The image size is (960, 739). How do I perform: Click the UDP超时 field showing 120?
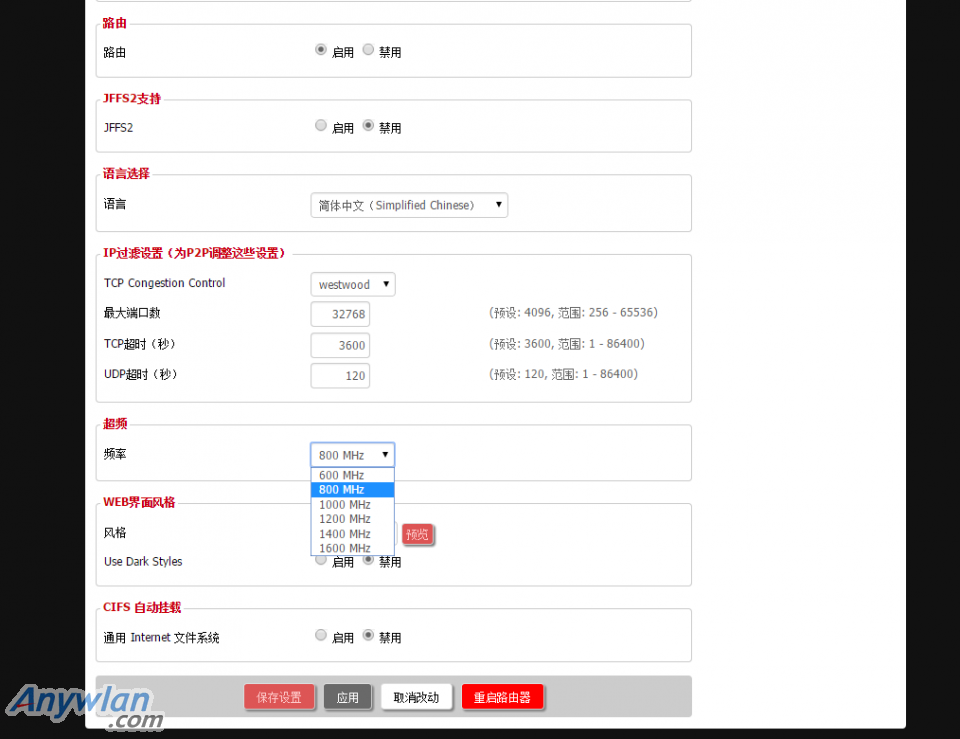[x=340, y=376]
